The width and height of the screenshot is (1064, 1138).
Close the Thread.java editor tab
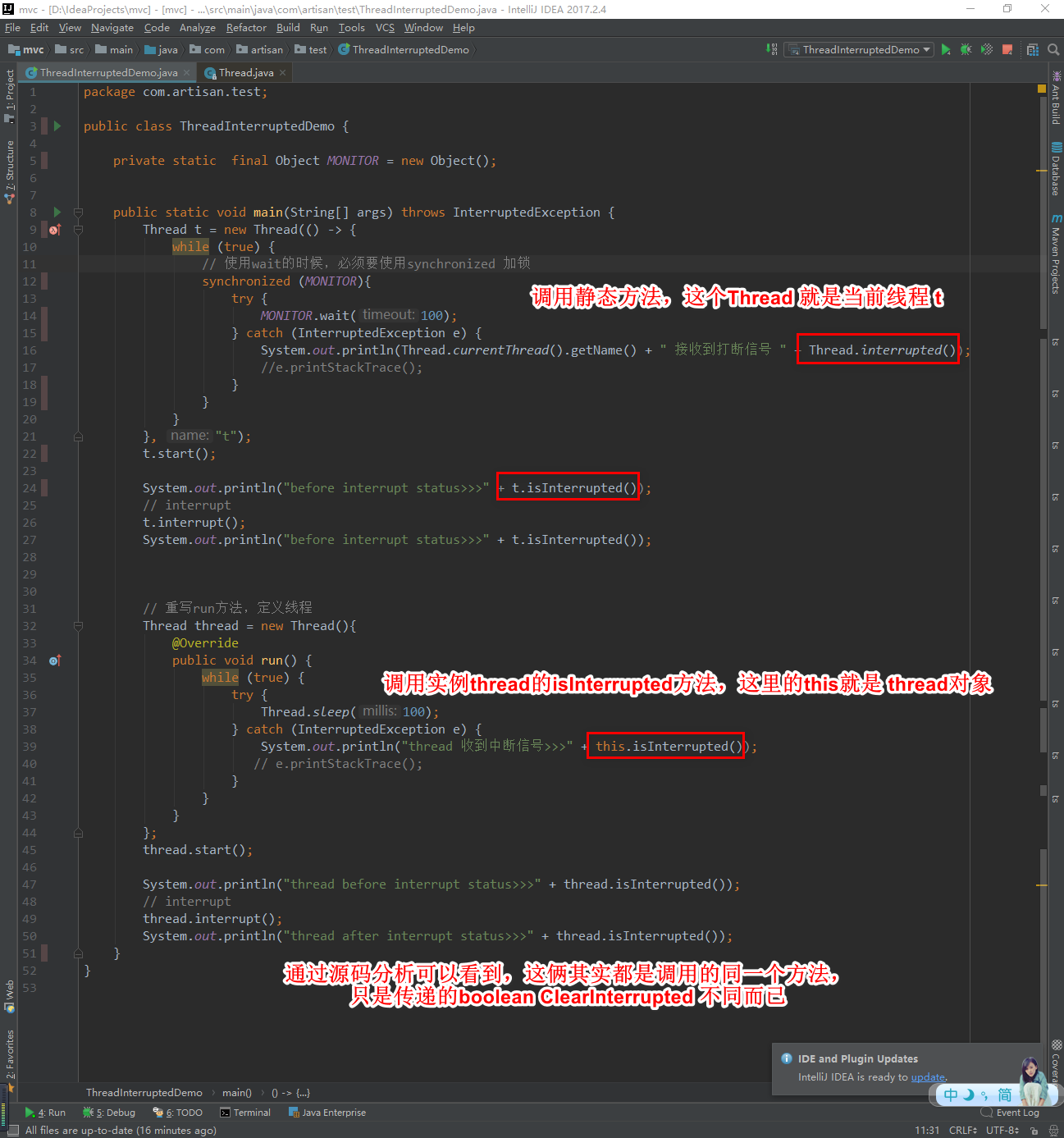click(x=282, y=72)
